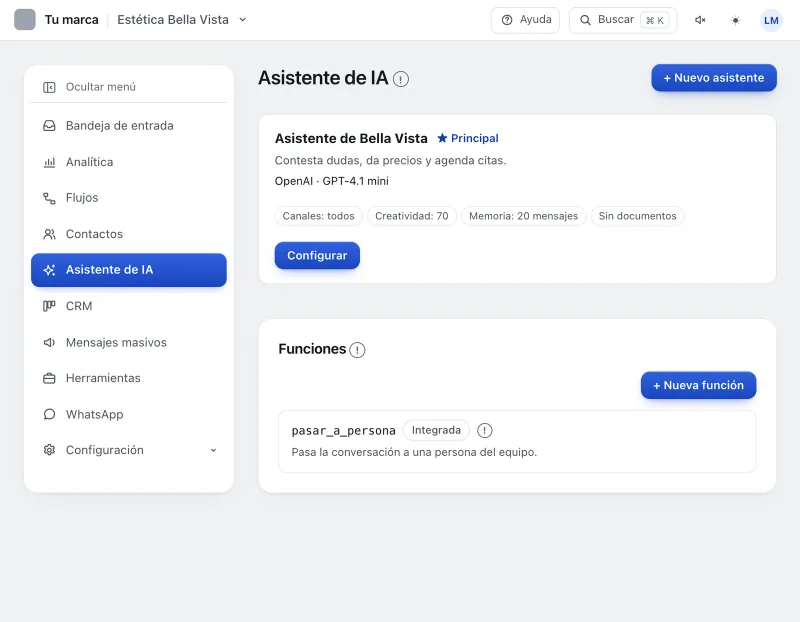Click info icon next to Asistente de IA heading
The width and height of the screenshot is (800, 622).
(401, 80)
